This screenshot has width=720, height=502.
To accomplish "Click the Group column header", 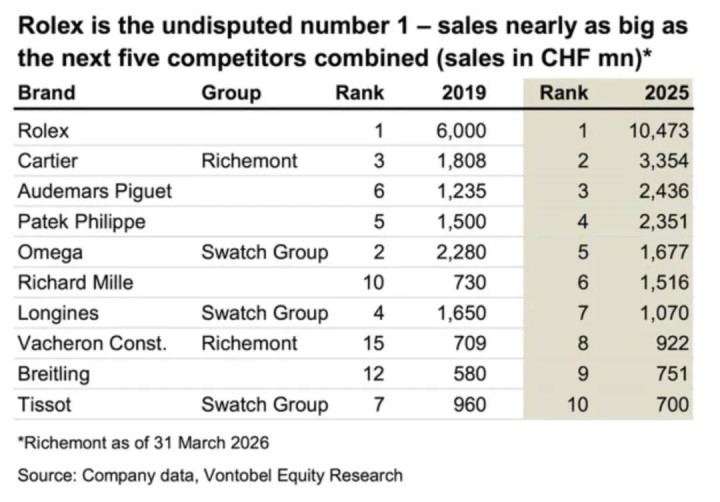I will pyautogui.click(x=231, y=93).
